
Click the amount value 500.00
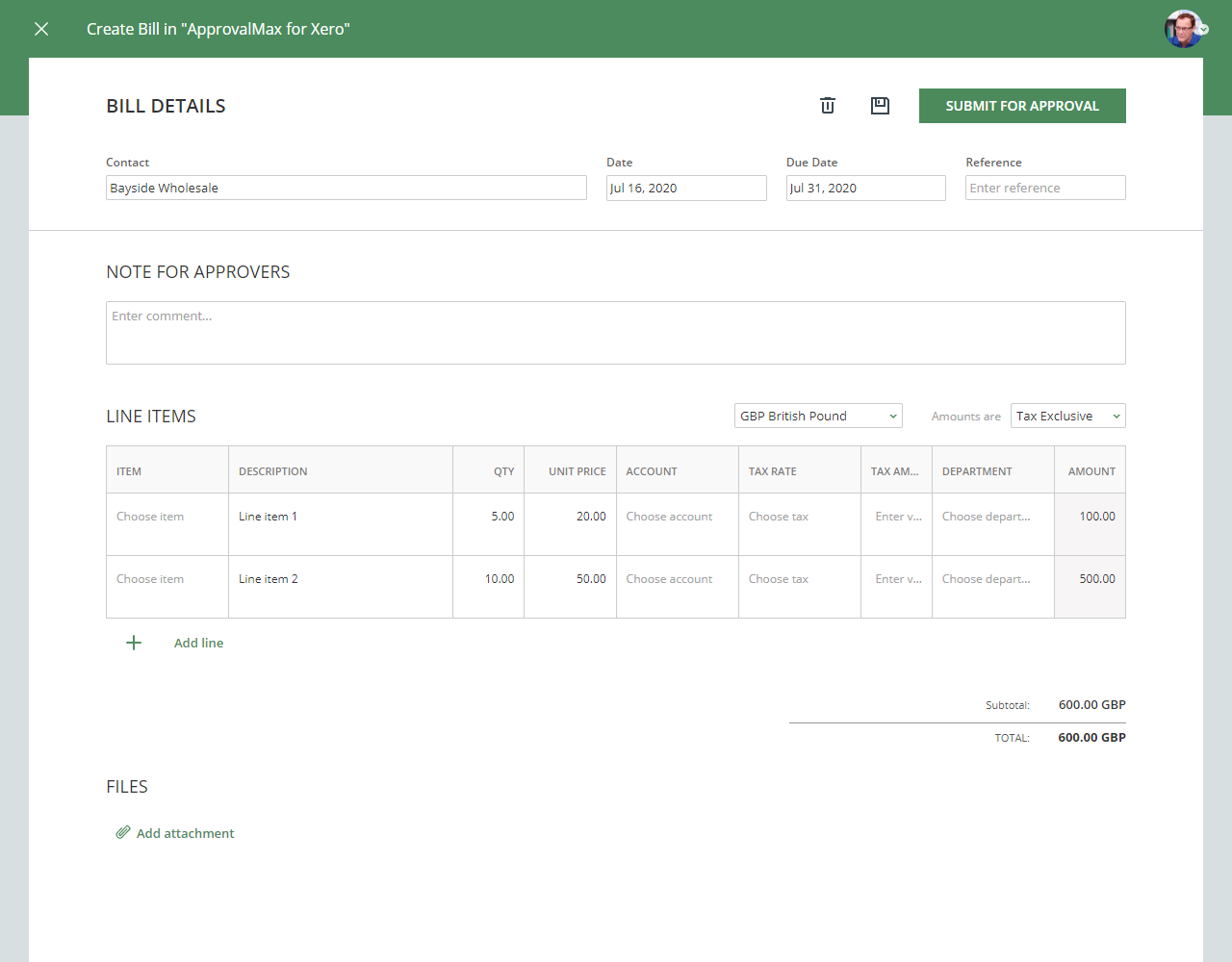[x=1097, y=579]
